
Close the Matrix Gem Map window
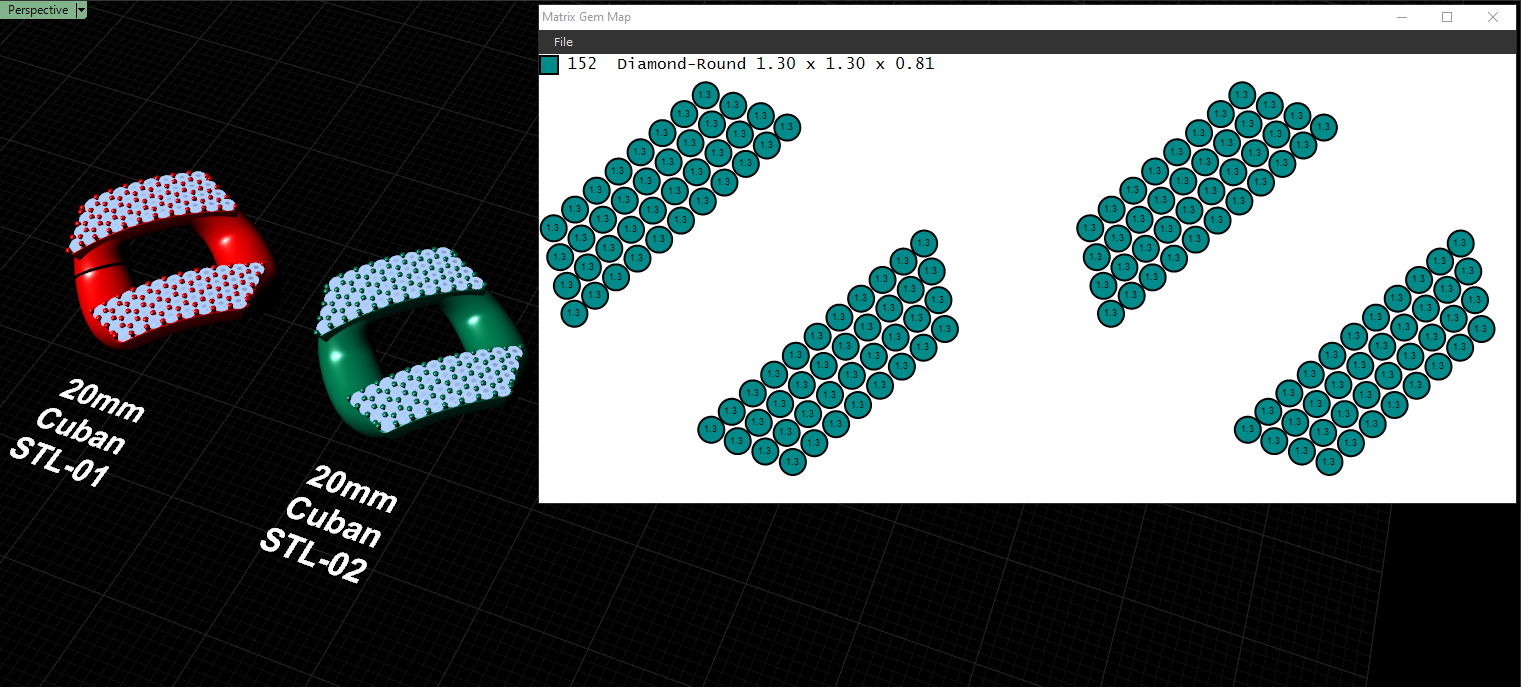coord(1493,17)
